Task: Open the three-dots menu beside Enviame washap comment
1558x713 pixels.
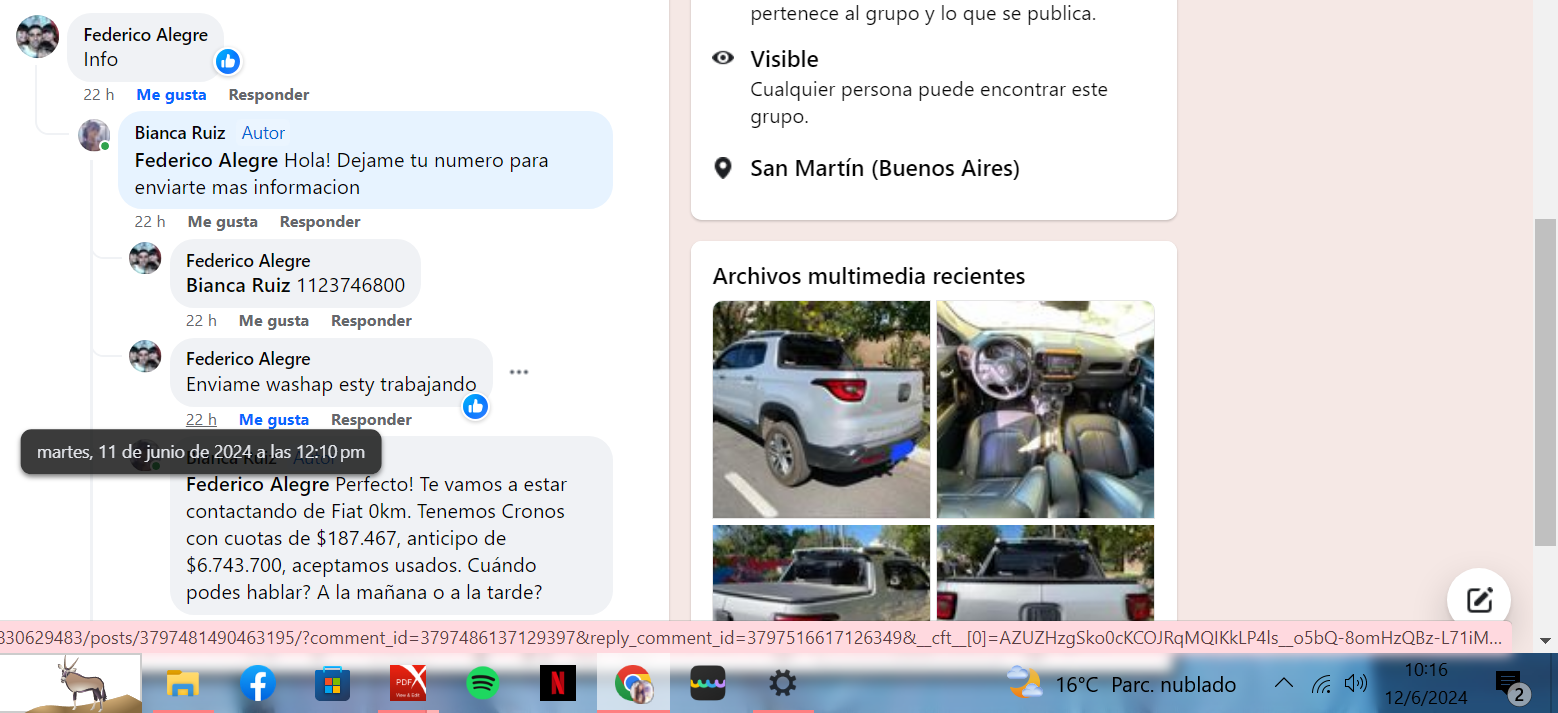Action: (x=518, y=372)
